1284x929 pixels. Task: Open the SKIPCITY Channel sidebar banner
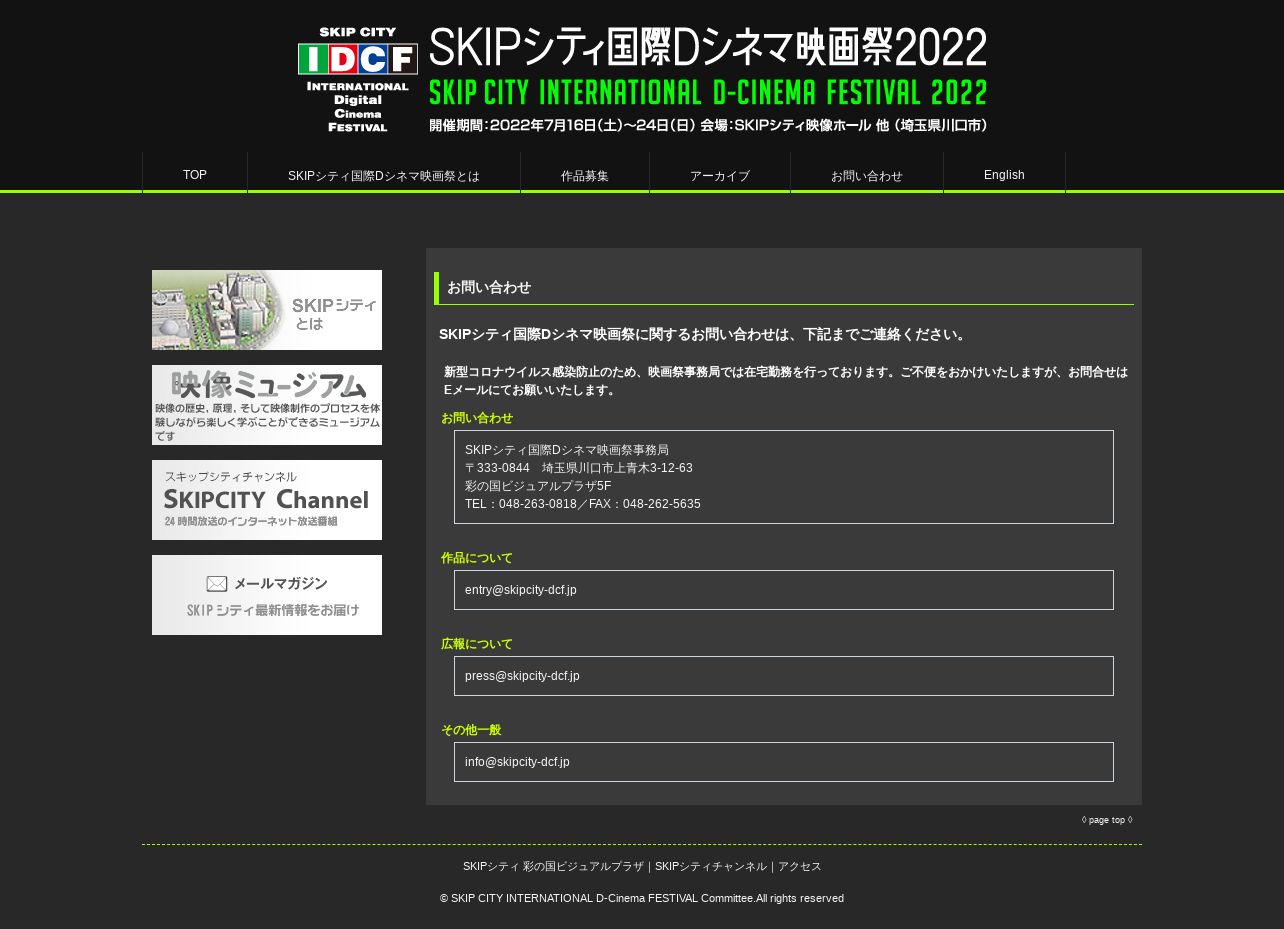267,500
